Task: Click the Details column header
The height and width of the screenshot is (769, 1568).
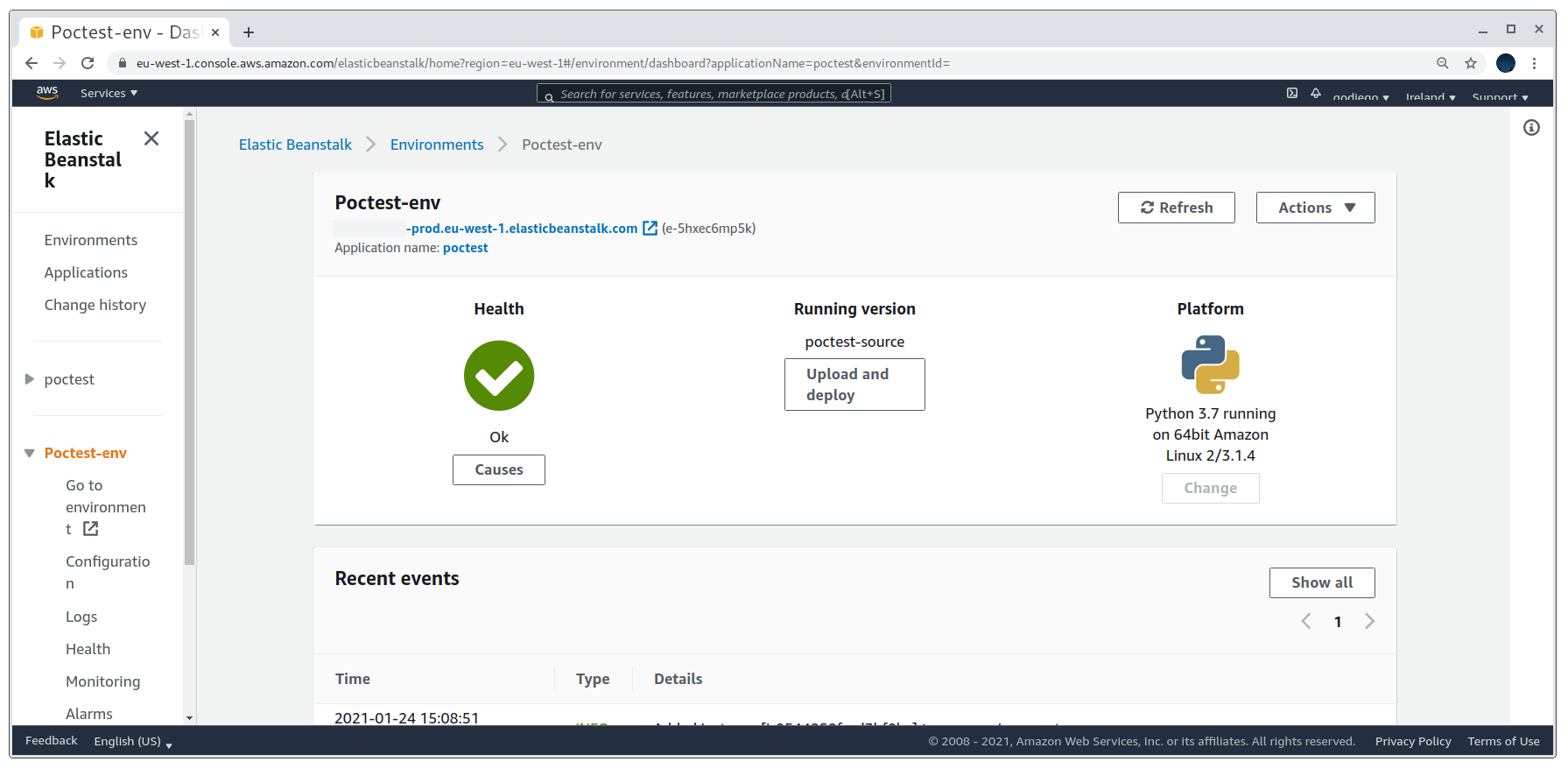Action: tap(679, 679)
